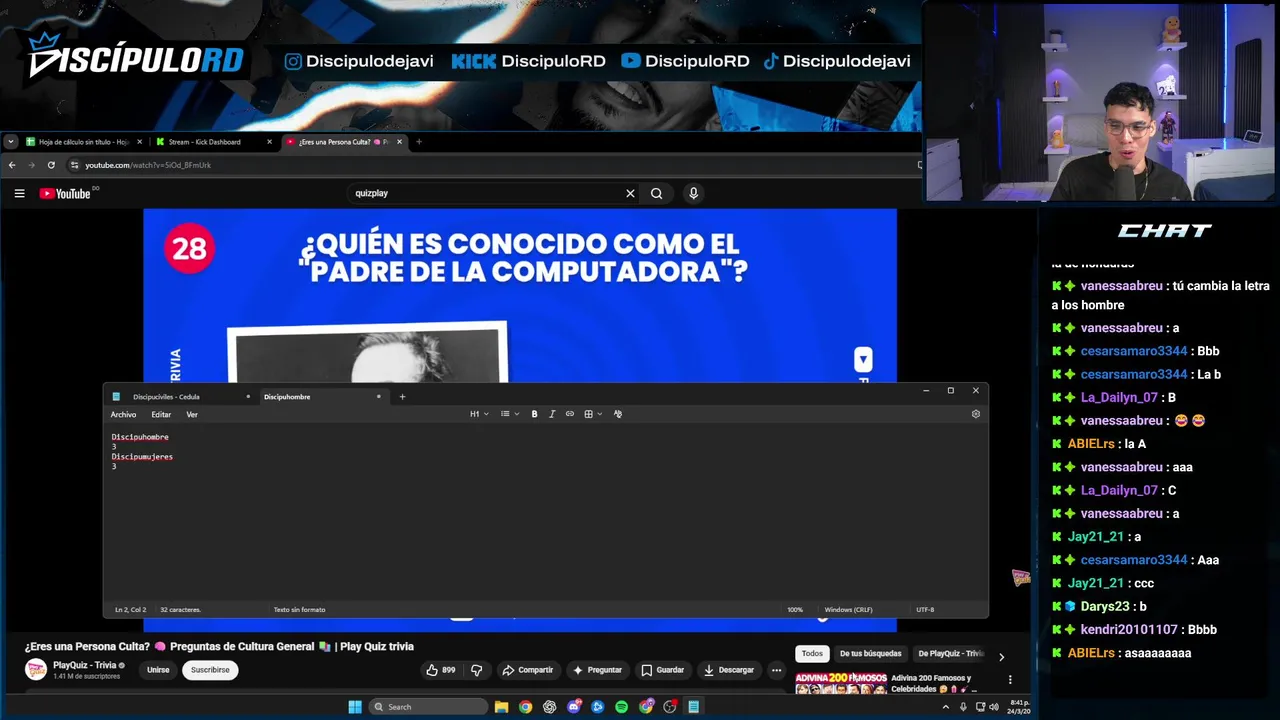Image resolution: width=1280 pixels, height=720 pixels.
Task: Select De PlayQuiz - Trivia filter chip
Action: (x=951, y=654)
